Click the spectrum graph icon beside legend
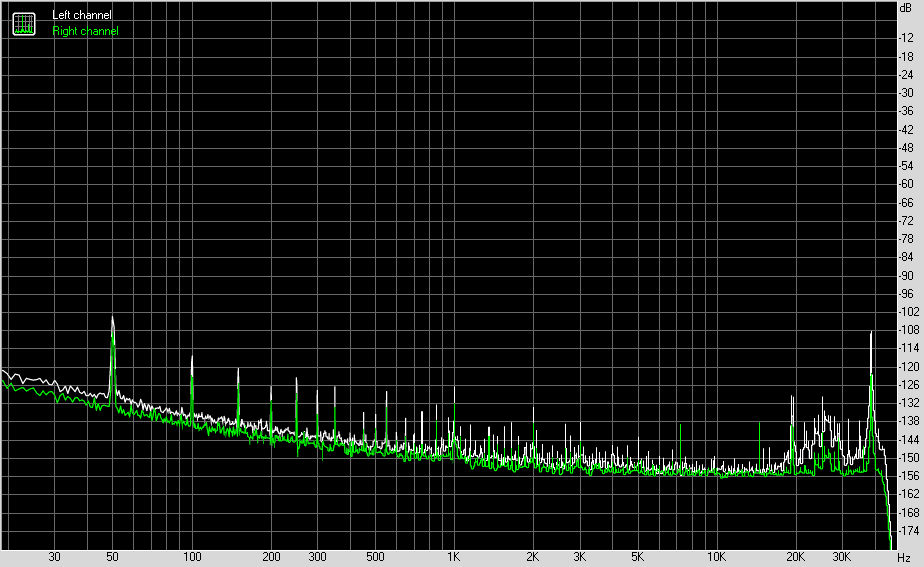The width and height of the screenshot is (924, 567). 24,24
